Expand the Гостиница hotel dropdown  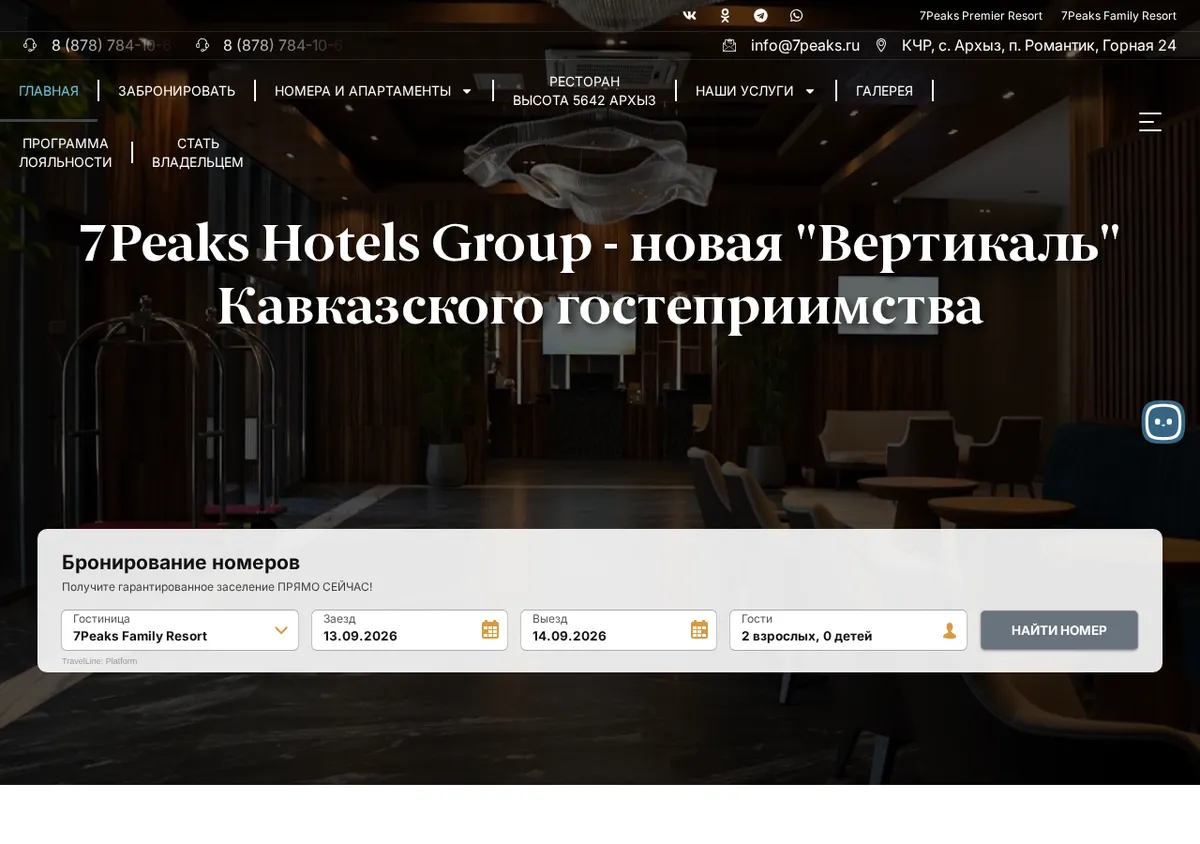[180, 630]
